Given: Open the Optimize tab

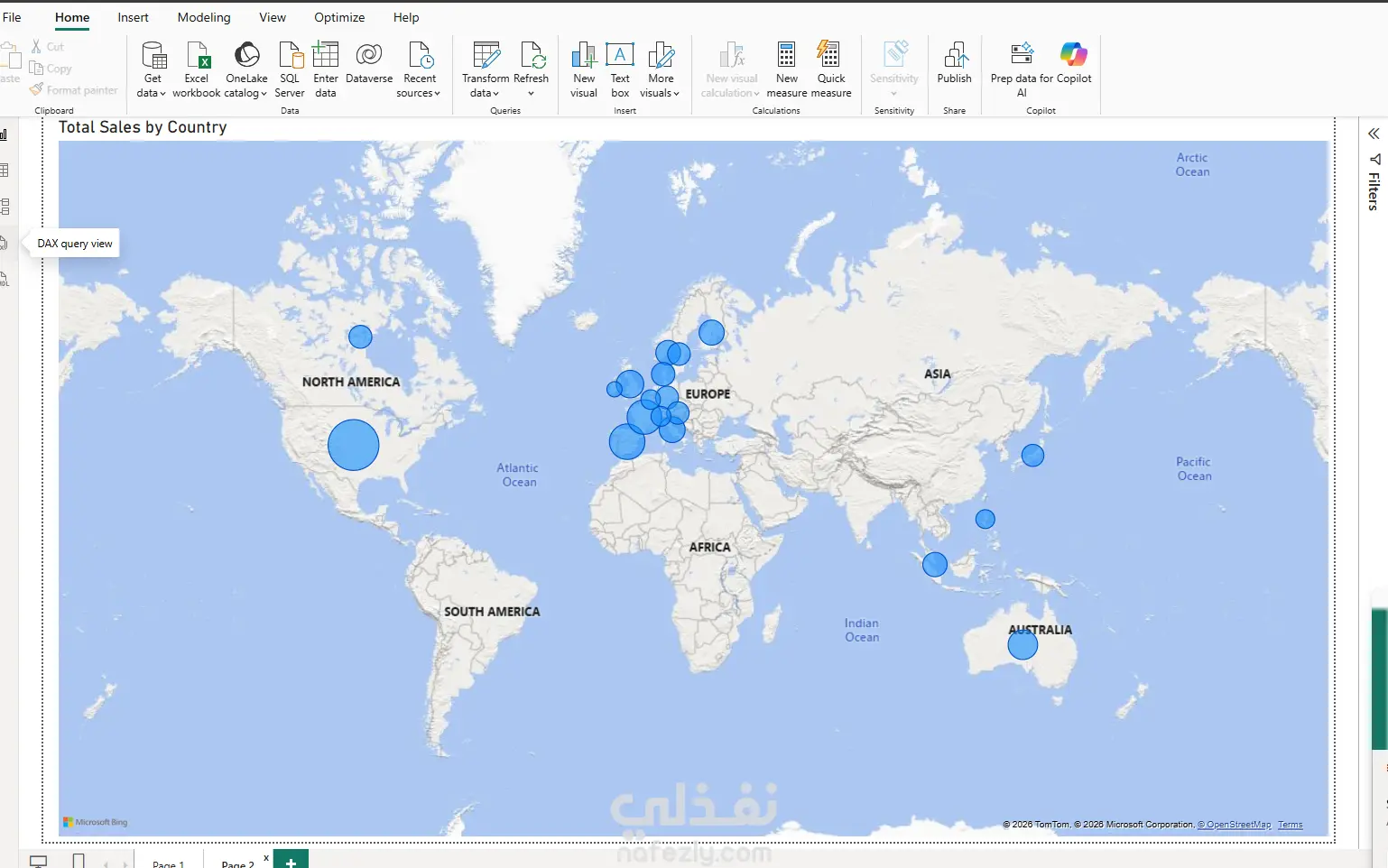Looking at the screenshot, I should pos(339,17).
